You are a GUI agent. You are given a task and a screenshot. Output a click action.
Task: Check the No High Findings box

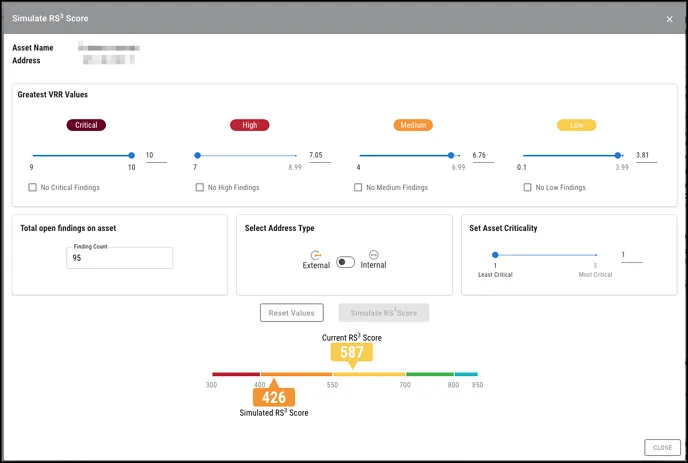click(x=200, y=187)
